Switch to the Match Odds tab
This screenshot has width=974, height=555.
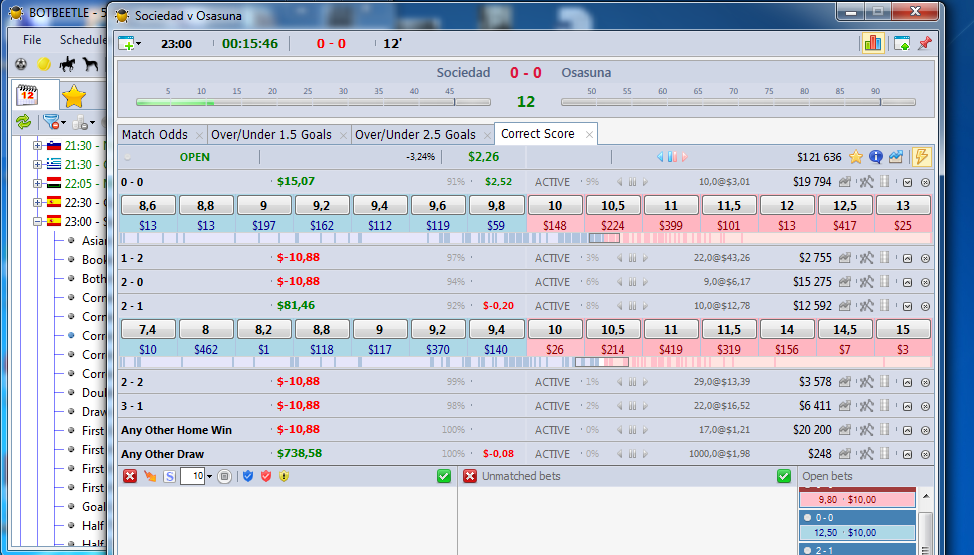pyautogui.click(x=155, y=134)
